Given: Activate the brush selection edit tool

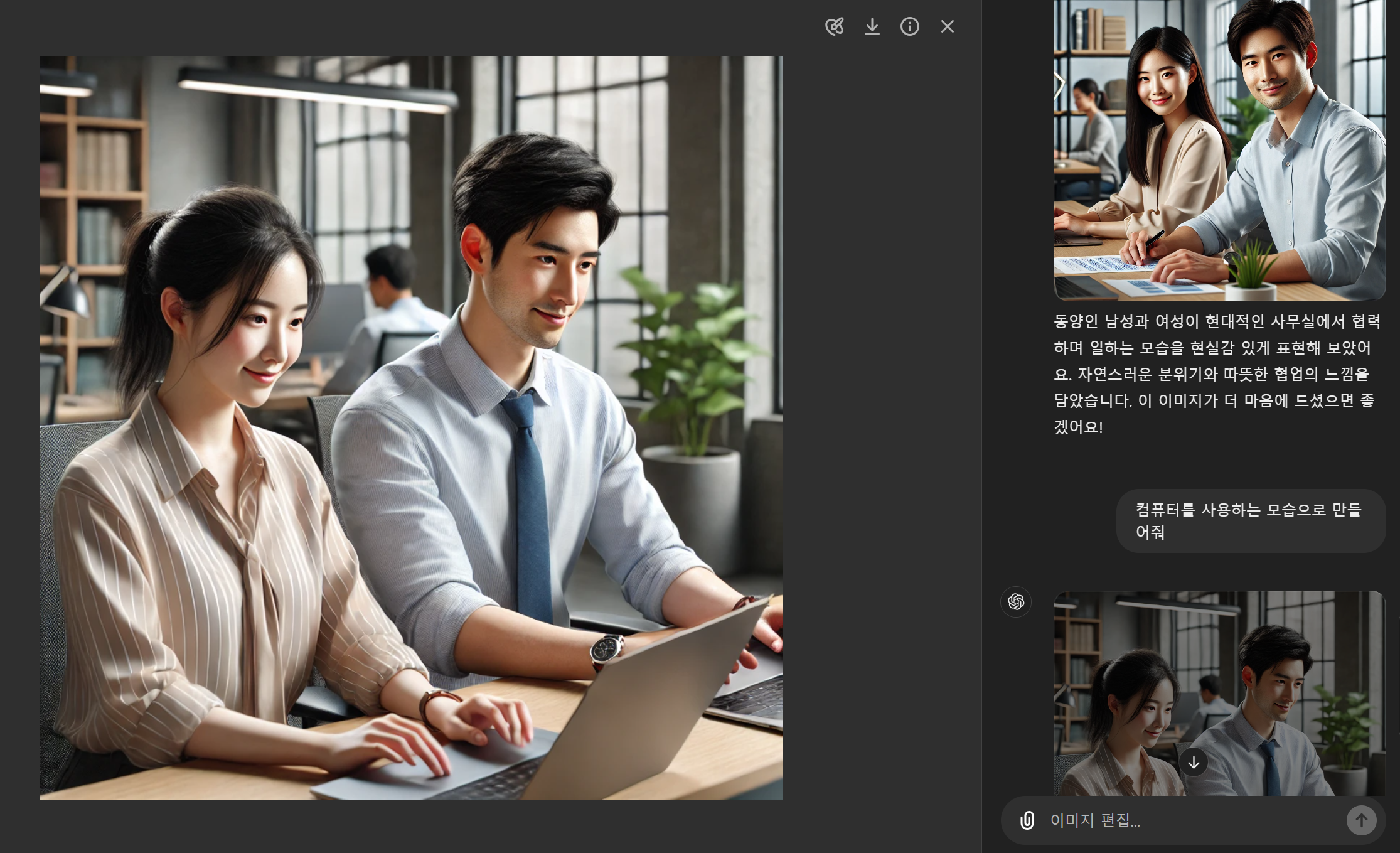Looking at the screenshot, I should click(x=834, y=26).
